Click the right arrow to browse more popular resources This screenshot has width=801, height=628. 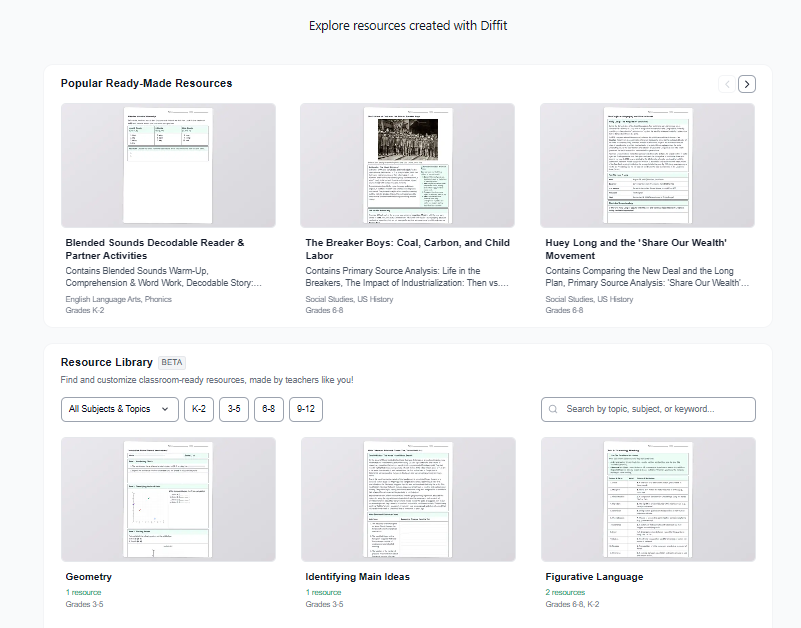pyautogui.click(x=746, y=84)
